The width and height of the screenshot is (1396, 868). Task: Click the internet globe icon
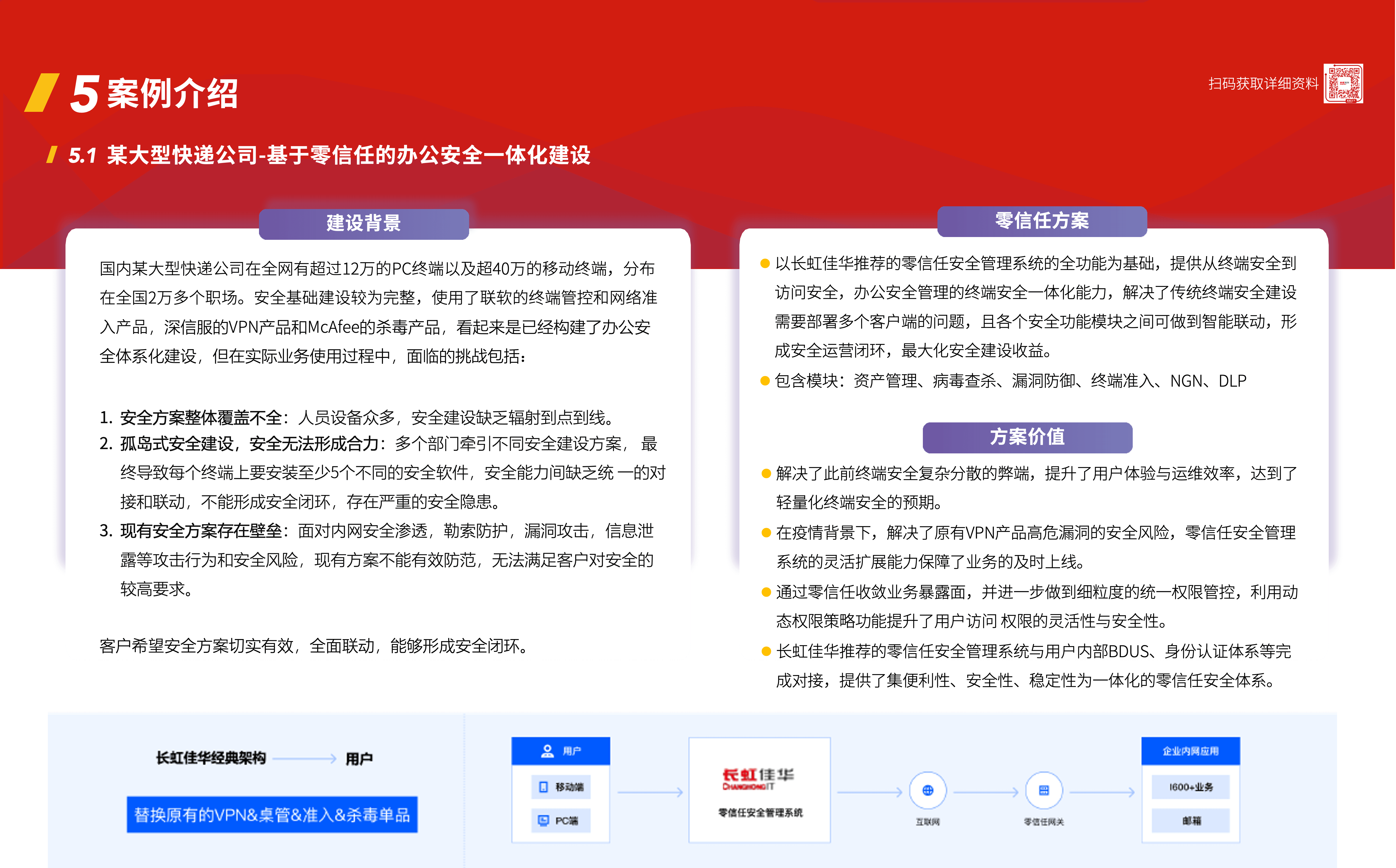(x=928, y=790)
